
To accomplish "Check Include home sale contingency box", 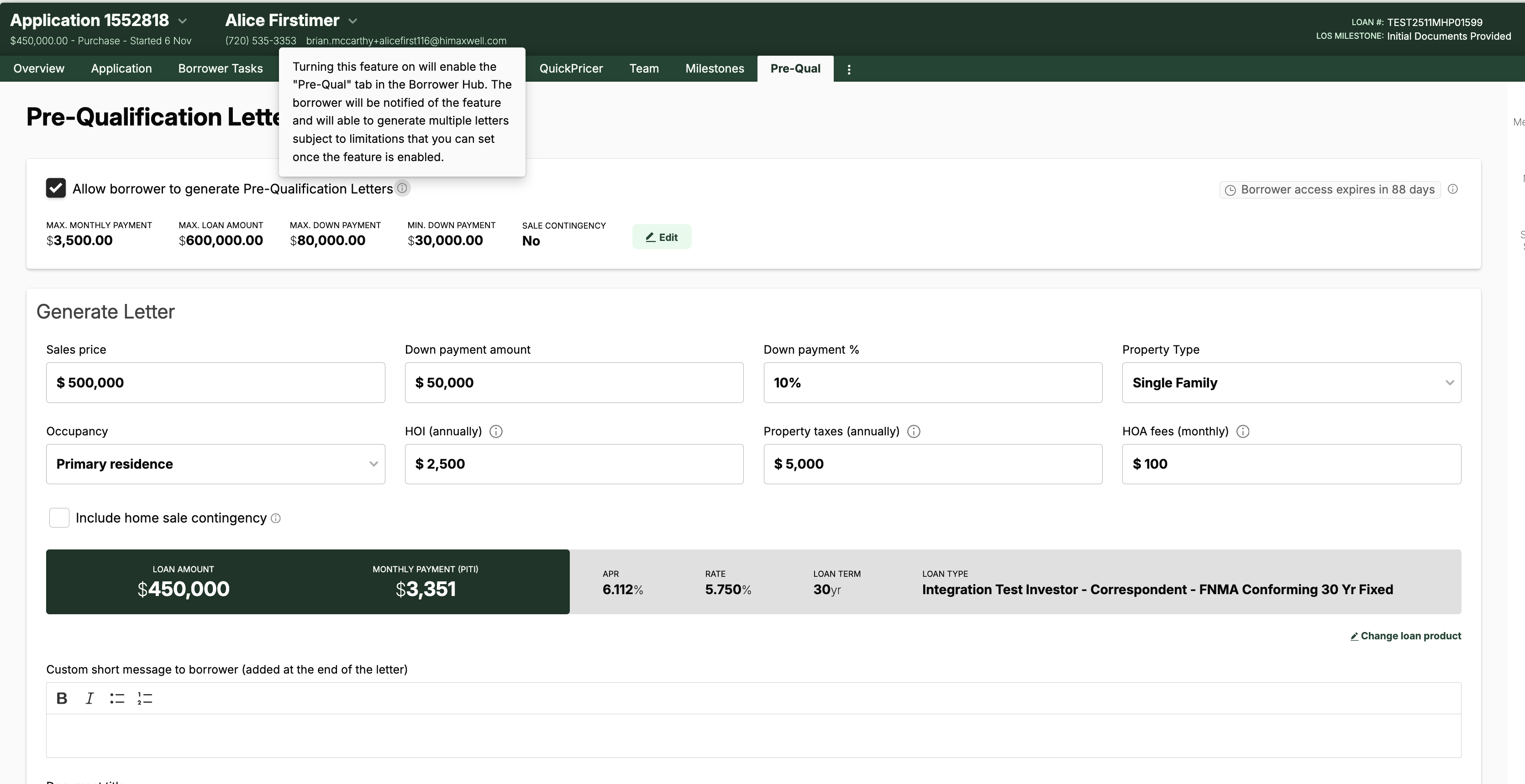I will point(59,518).
